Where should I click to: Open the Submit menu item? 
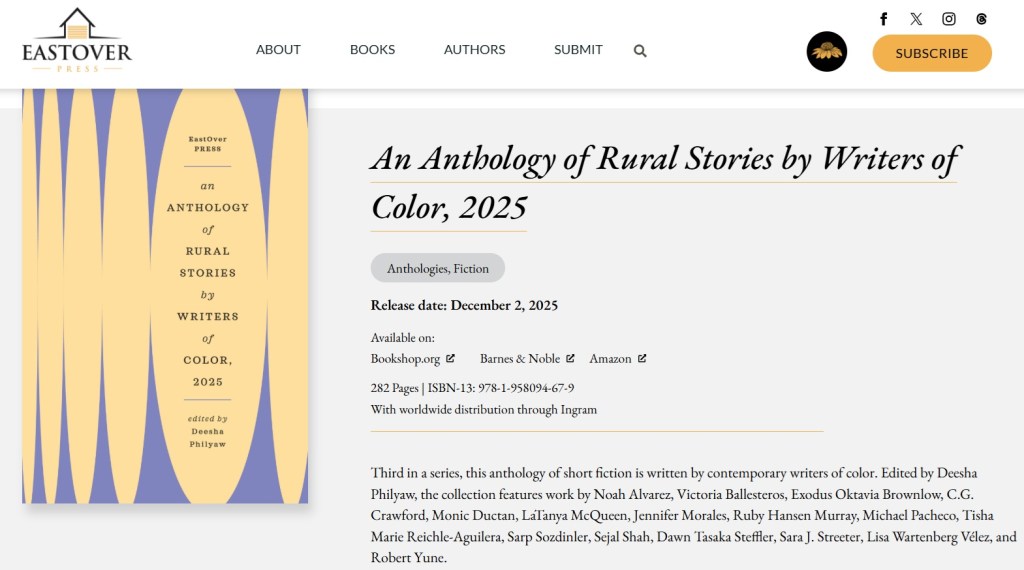pyautogui.click(x=578, y=50)
